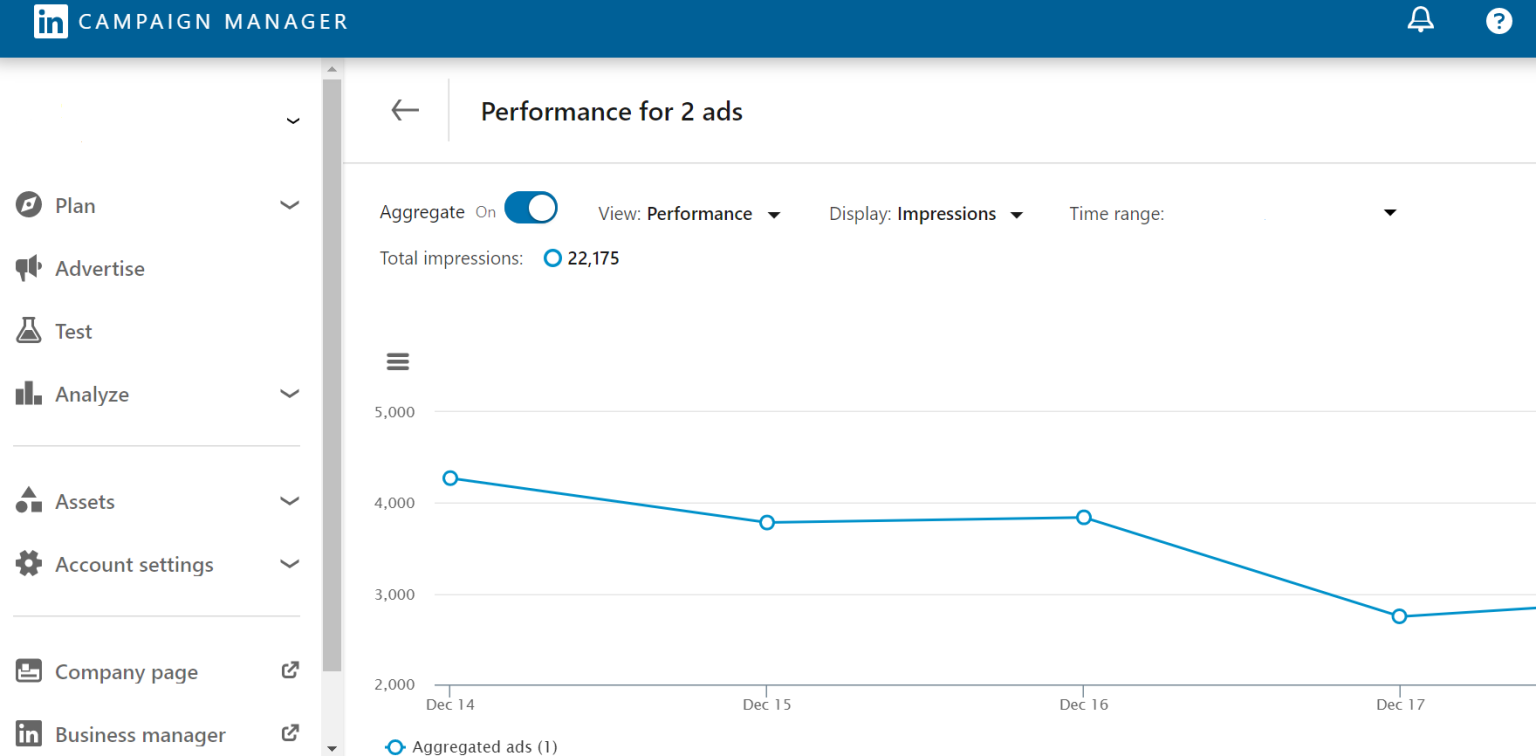Select the Test flask icon in sidebar
Image resolution: width=1536 pixels, height=756 pixels.
pyautogui.click(x=28, y=330)
